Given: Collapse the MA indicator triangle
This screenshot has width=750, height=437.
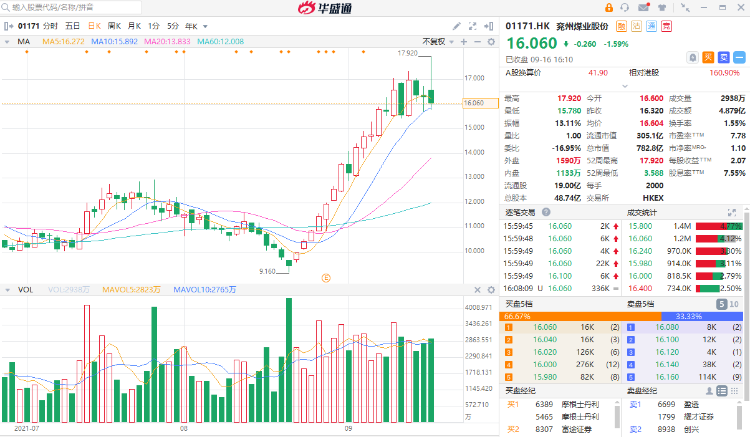Looking at the screenshot, I should click(x=7, y=42).
